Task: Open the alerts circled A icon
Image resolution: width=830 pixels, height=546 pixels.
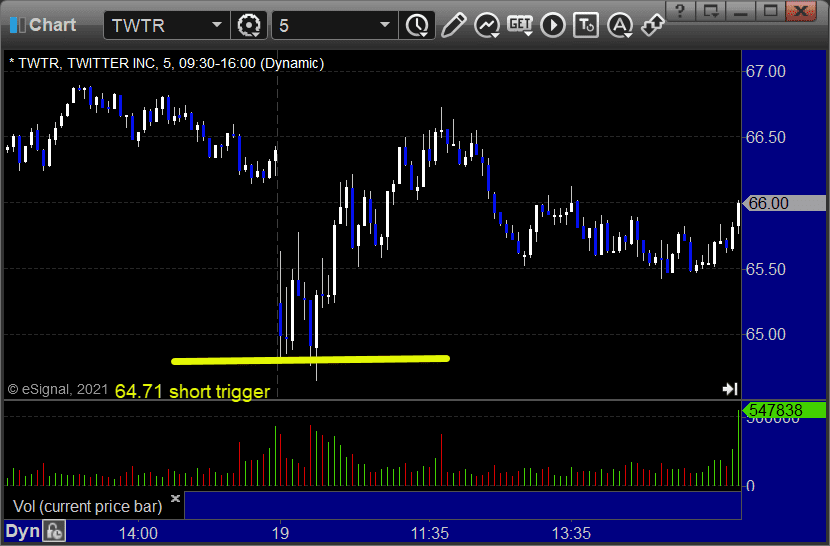Action: pyautogui.click(x=619, y=25)
